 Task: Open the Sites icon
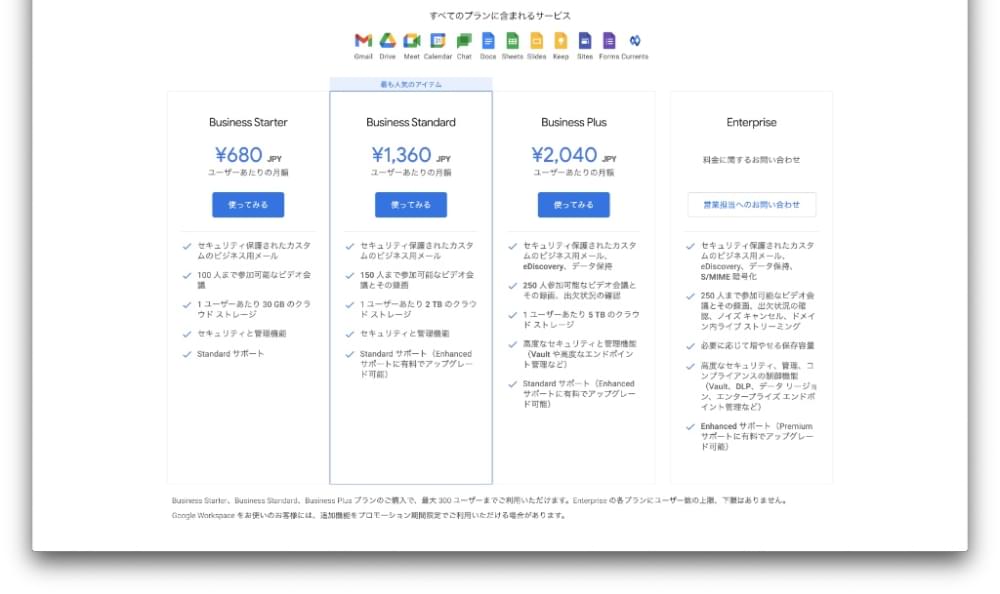pos(586,42)
